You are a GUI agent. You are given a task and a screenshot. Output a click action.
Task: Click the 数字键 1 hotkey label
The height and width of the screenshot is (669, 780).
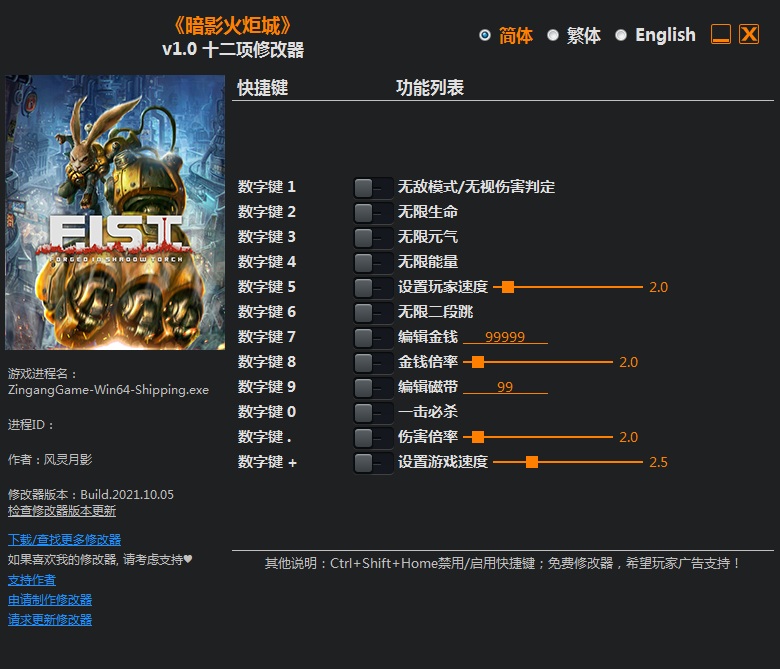click(x=267, y=187)
